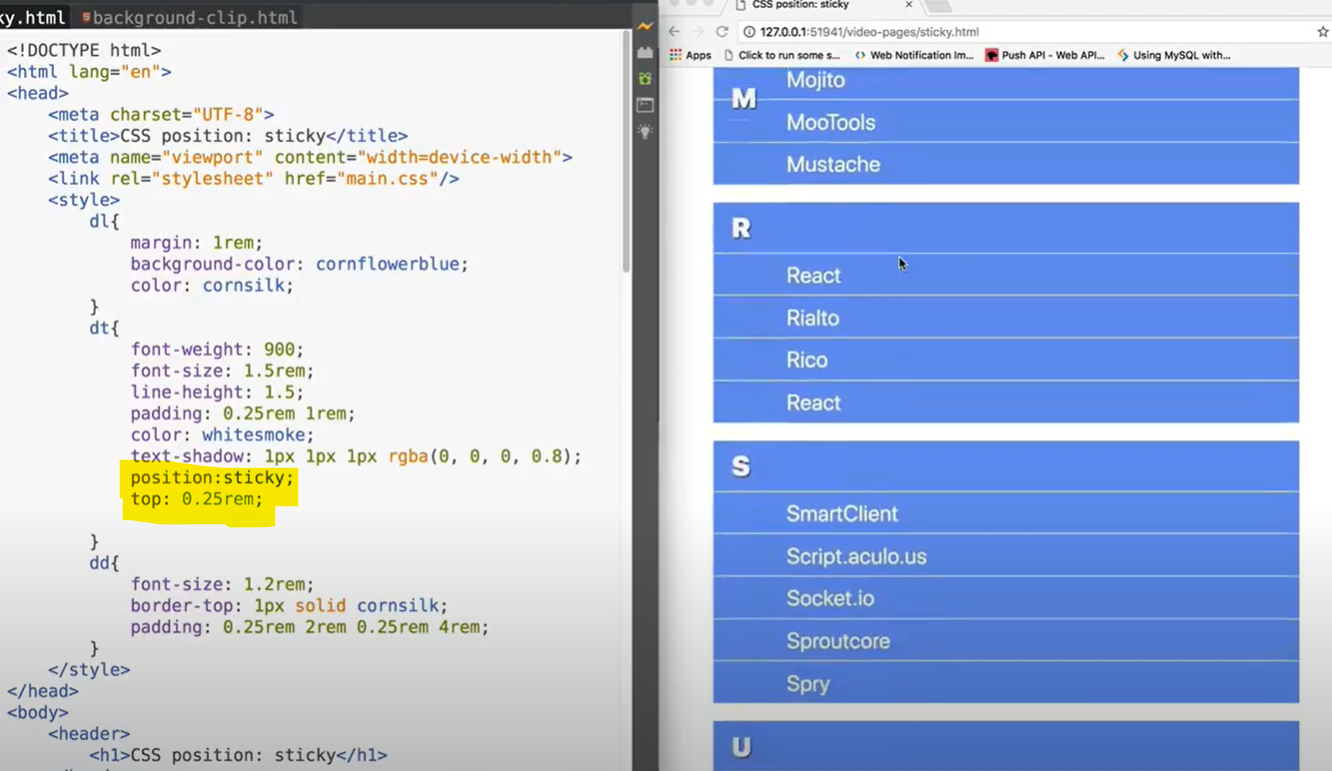This screenshot has height=771, width=1332.
Task: Click the 'color: whitesmoke;' code line
Action: coord(222,435)
